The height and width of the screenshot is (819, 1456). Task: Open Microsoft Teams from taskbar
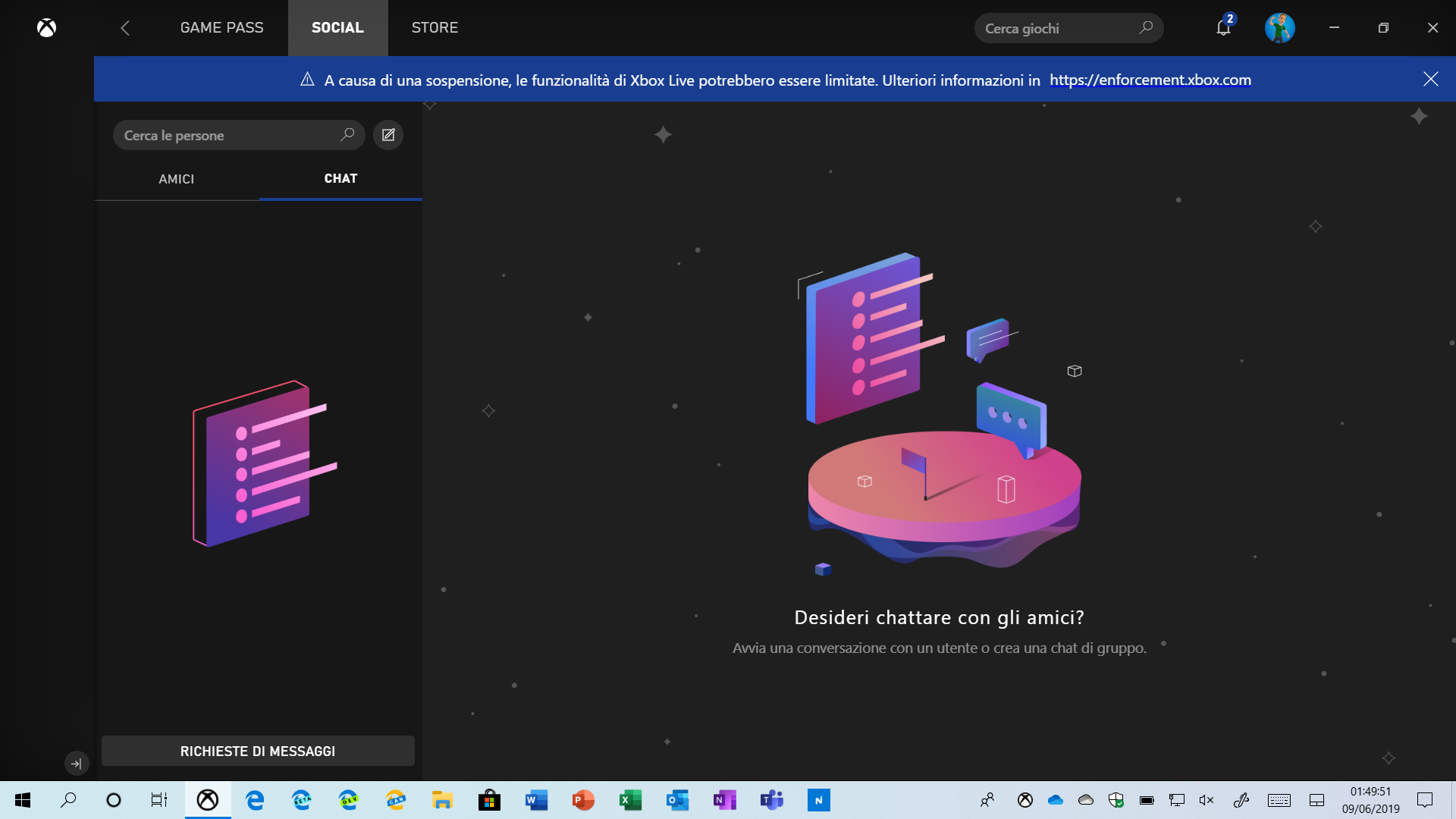tap(772, 800)
